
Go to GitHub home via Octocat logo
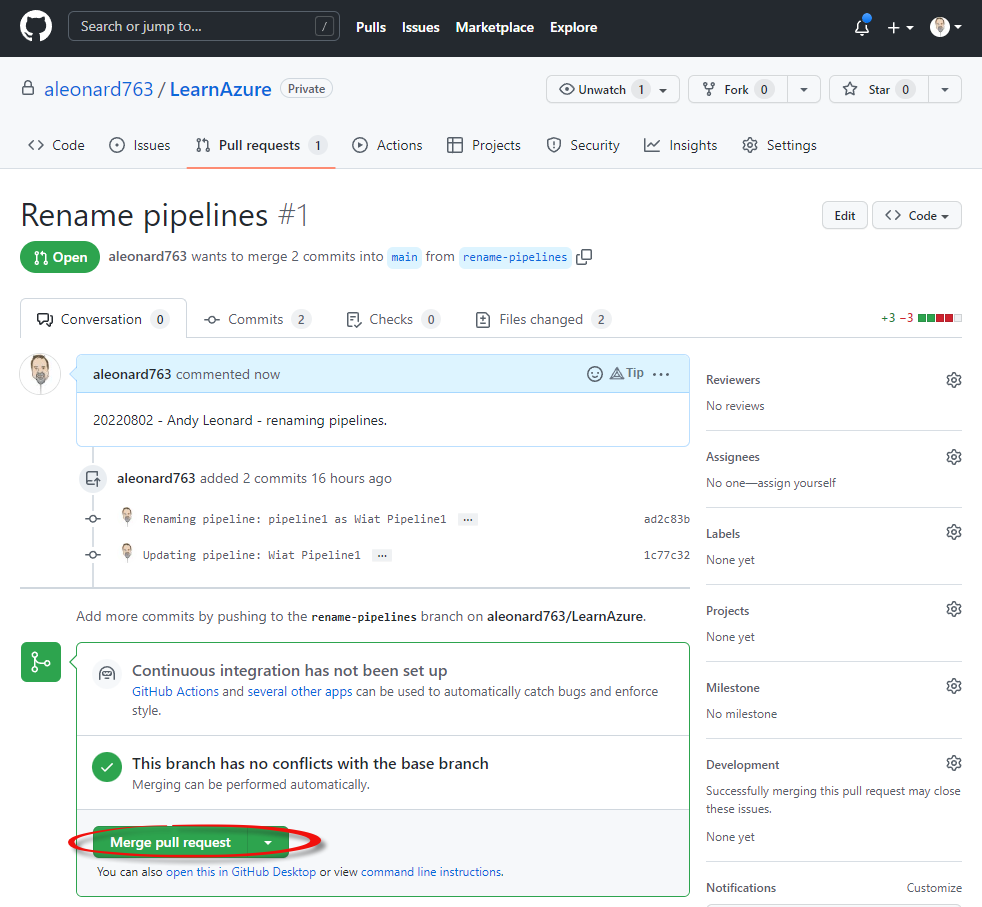[x=36, y=27]
